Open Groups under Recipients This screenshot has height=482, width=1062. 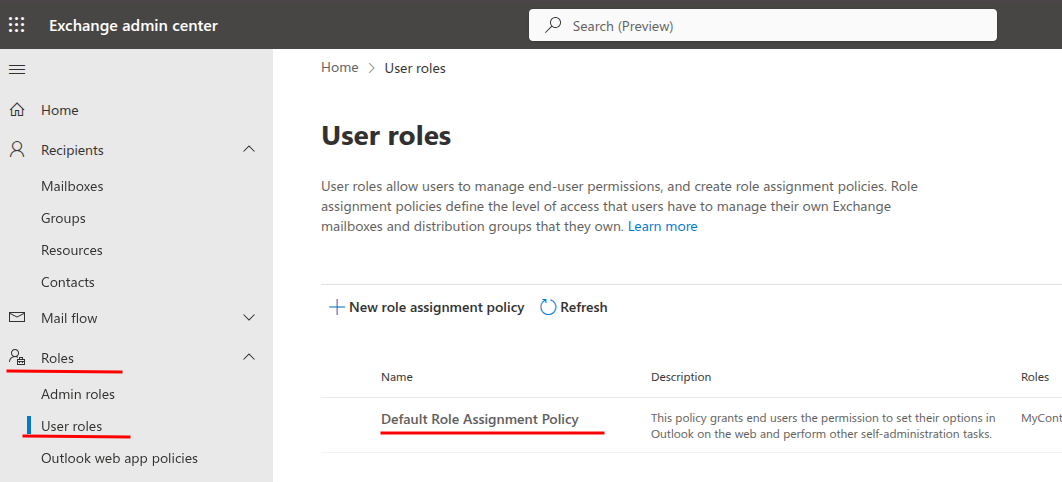coord(63,218)
